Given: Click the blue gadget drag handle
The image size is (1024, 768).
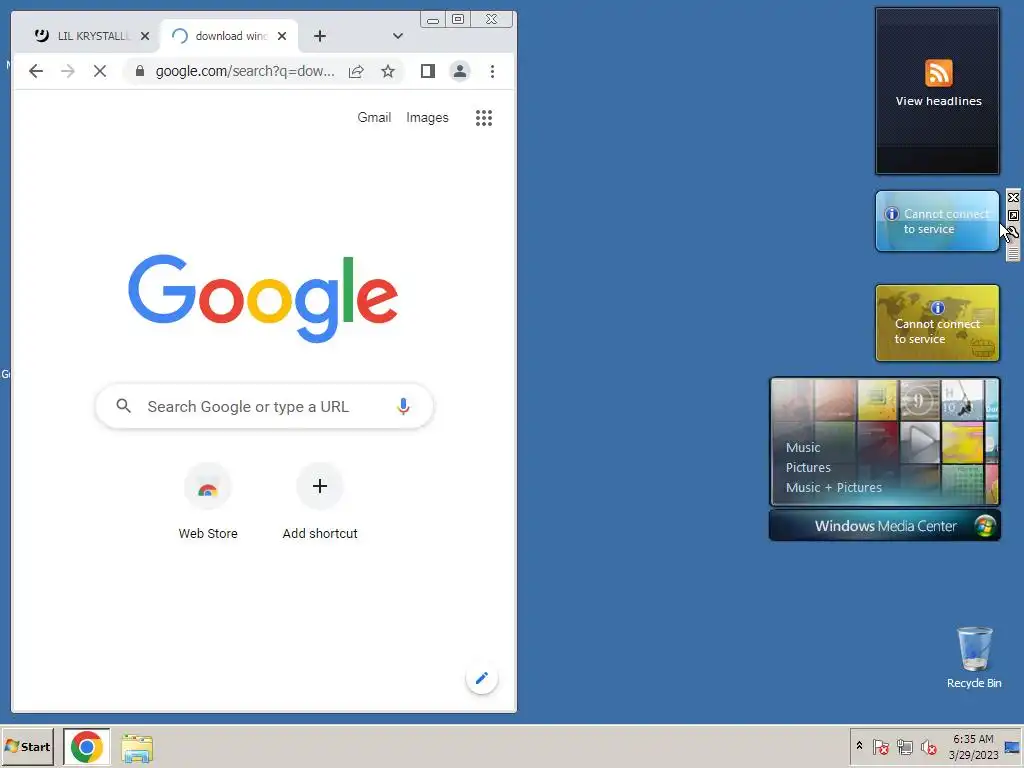Looking at the screenshot, I should coord(1013,253).
